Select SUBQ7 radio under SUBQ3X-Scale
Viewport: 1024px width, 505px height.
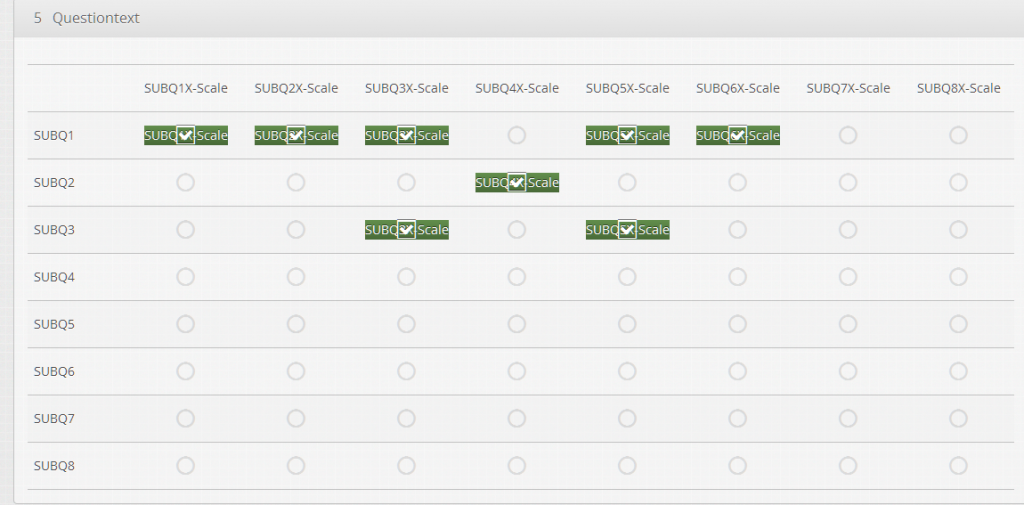point(406,418)
